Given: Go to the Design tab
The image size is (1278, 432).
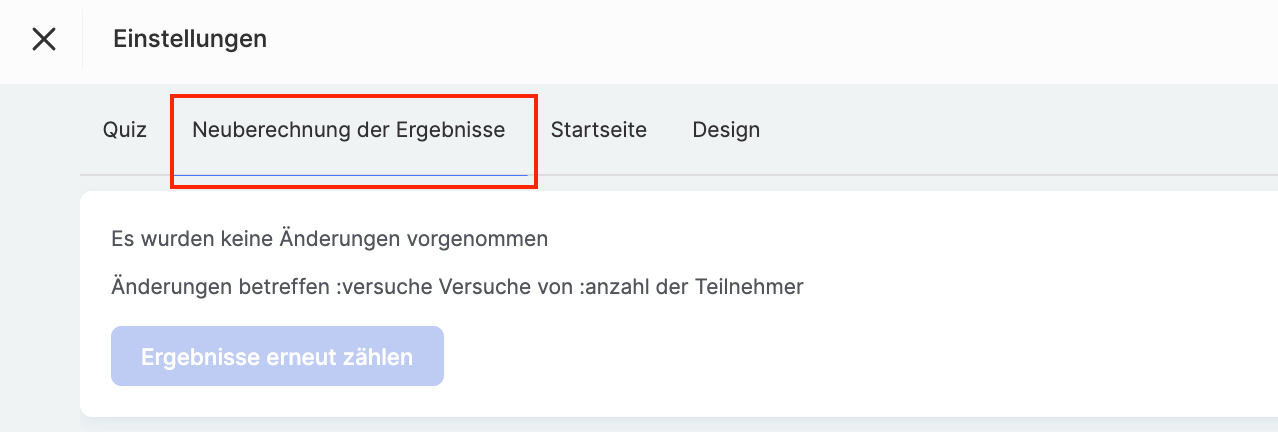Looking at the screenshot, I should [x=726, y=130].
